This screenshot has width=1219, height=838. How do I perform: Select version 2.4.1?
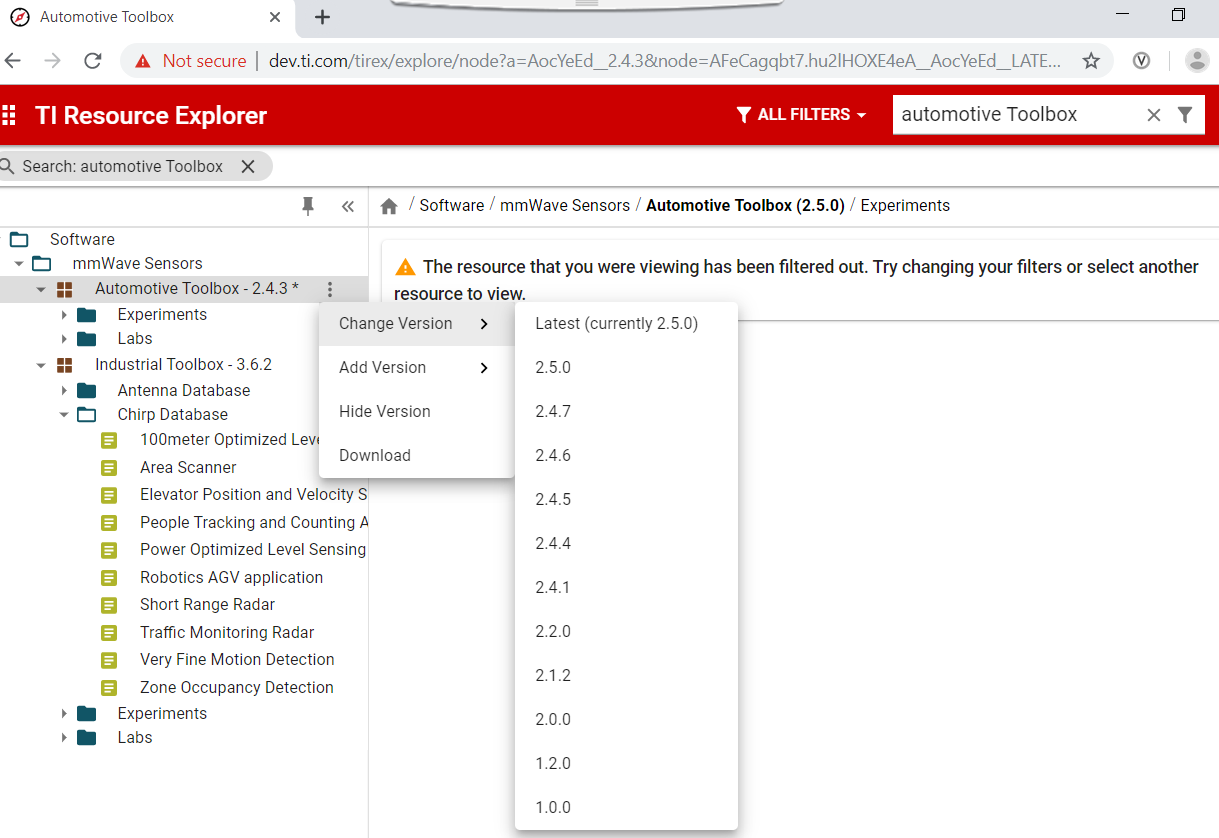click(626, 588)
